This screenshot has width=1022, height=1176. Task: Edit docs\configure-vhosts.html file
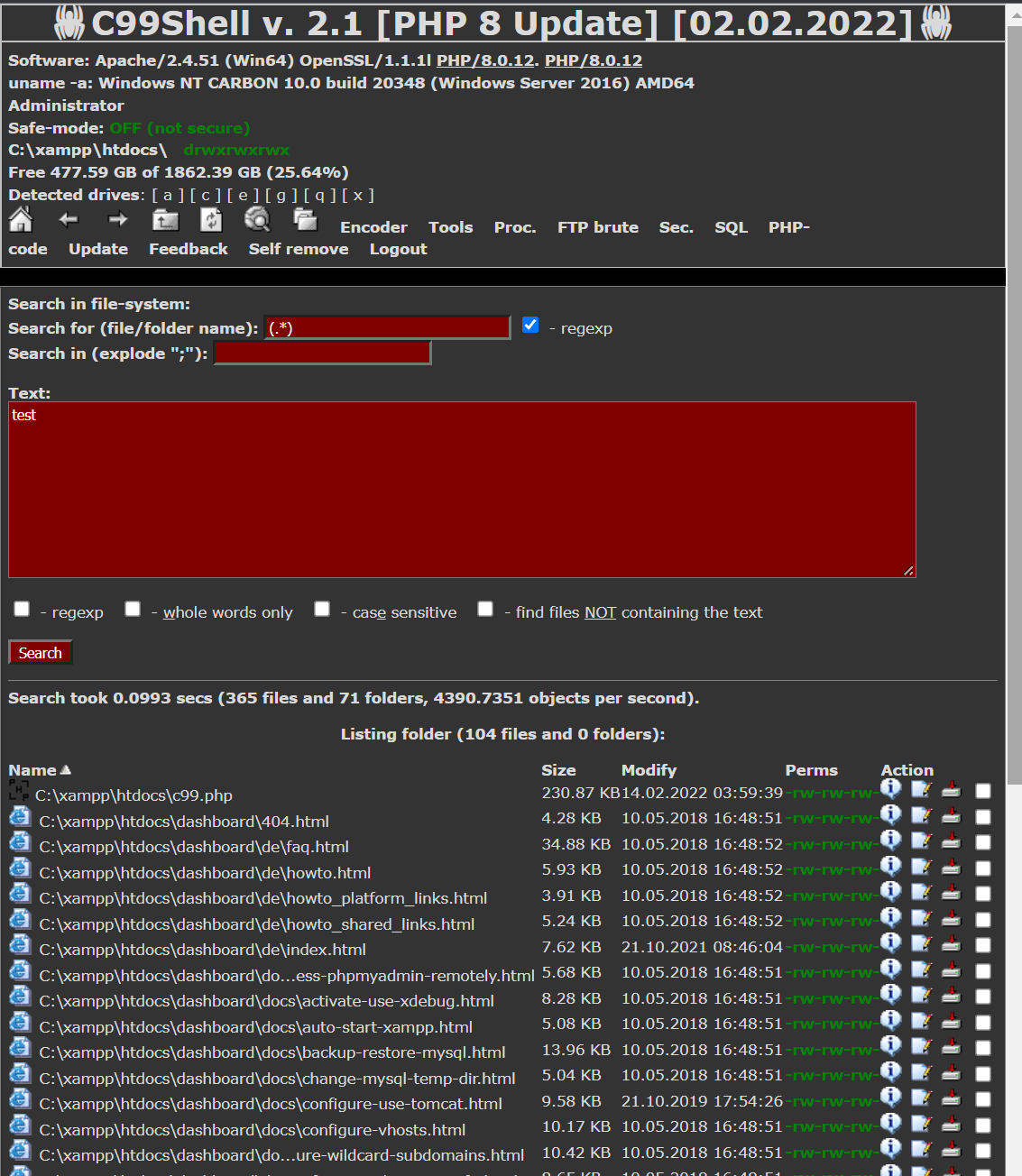click(x=921, y=1124)
